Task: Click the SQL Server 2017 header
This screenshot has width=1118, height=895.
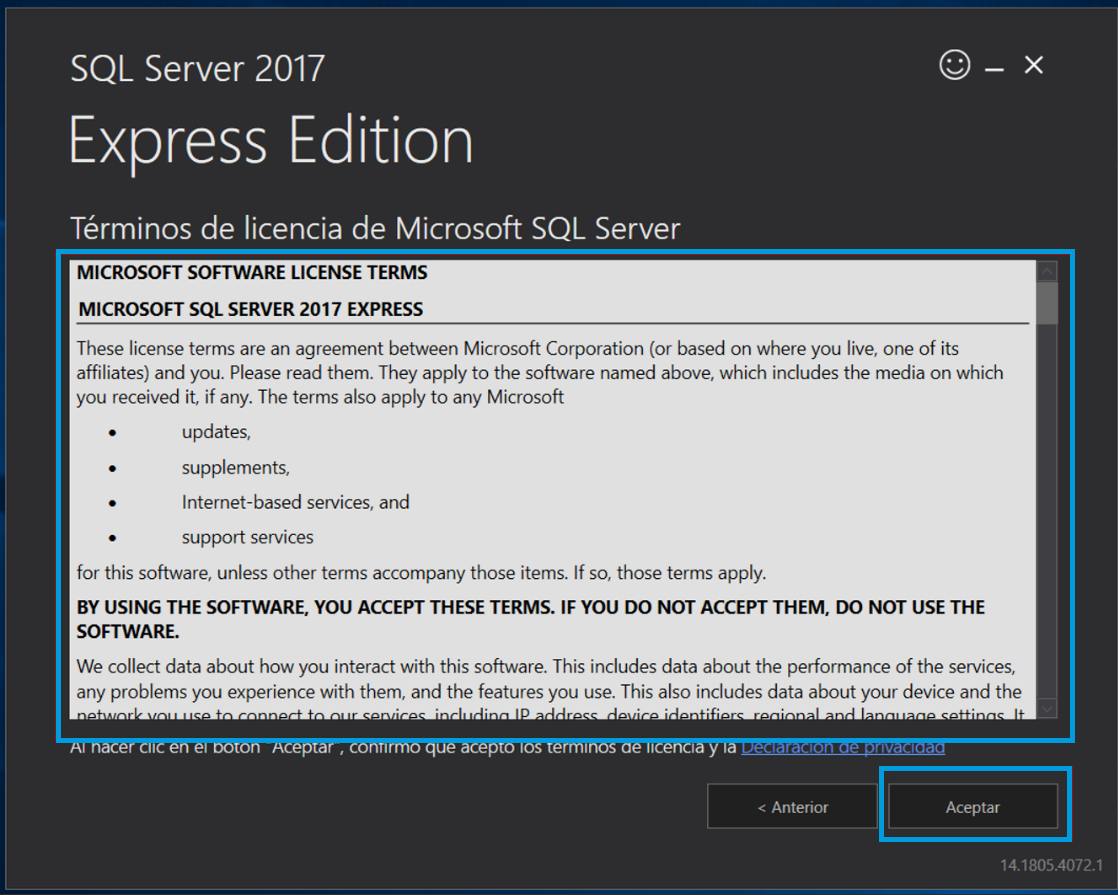Action: (197, 68)
